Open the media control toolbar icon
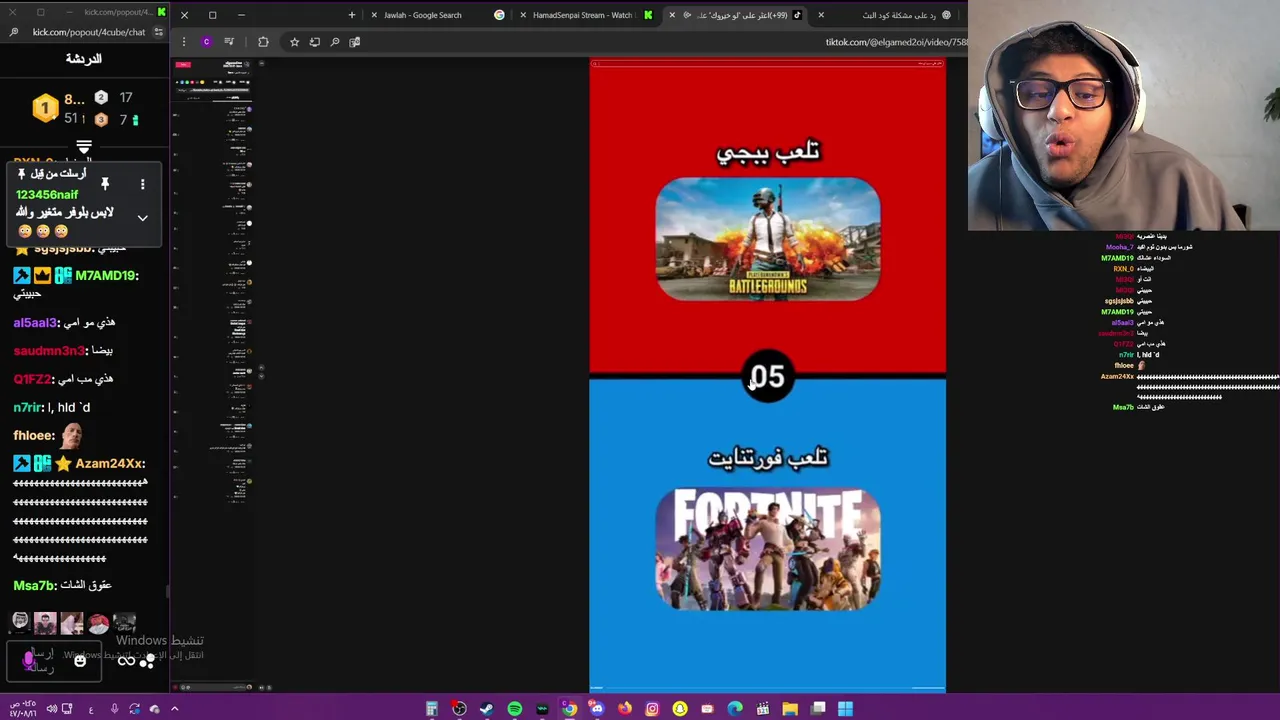The width and height of the screenshot is (1280, 720). coord(229,42)
